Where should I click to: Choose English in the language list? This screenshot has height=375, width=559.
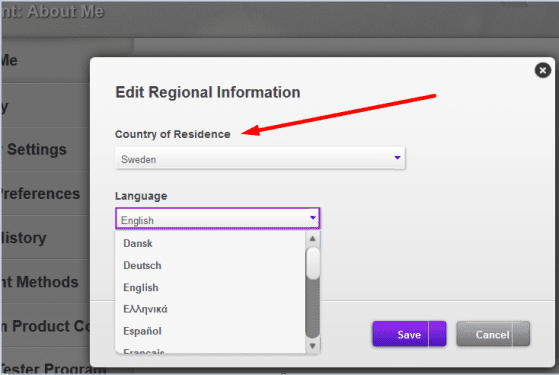(140, 288)
